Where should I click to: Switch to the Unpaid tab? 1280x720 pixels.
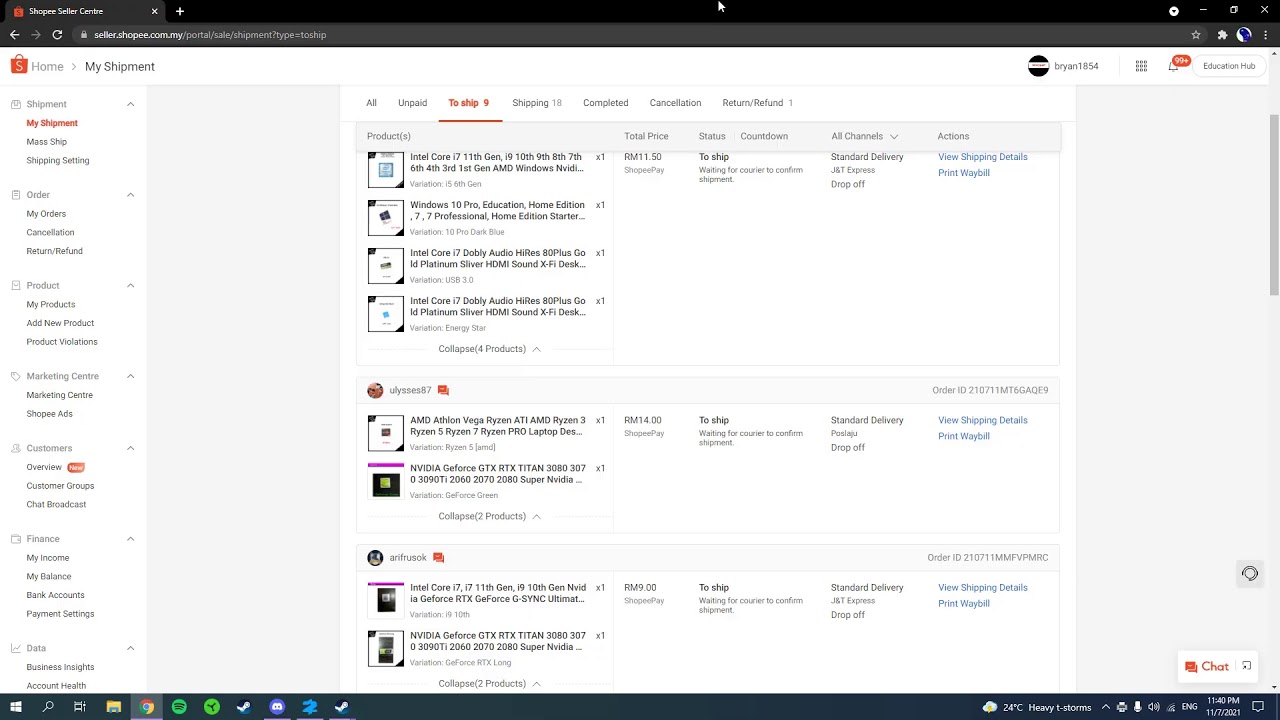412,103
